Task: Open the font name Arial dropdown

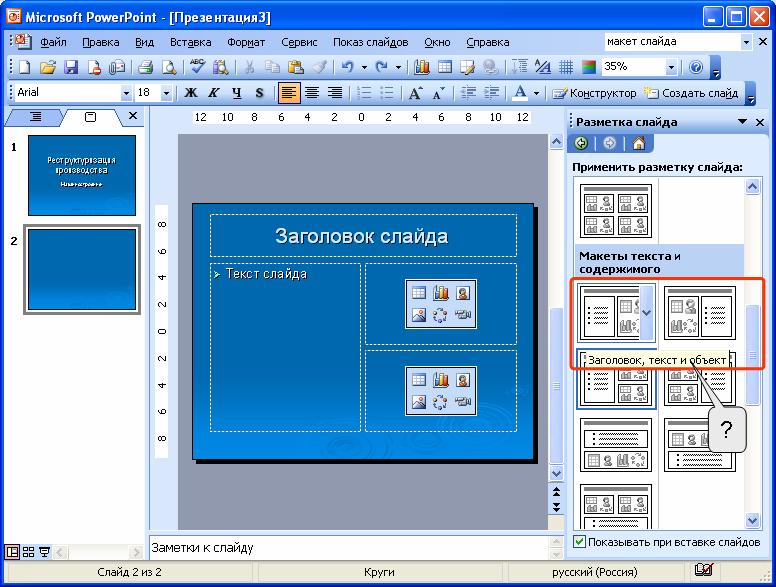Action: click(x=126, y=93)
